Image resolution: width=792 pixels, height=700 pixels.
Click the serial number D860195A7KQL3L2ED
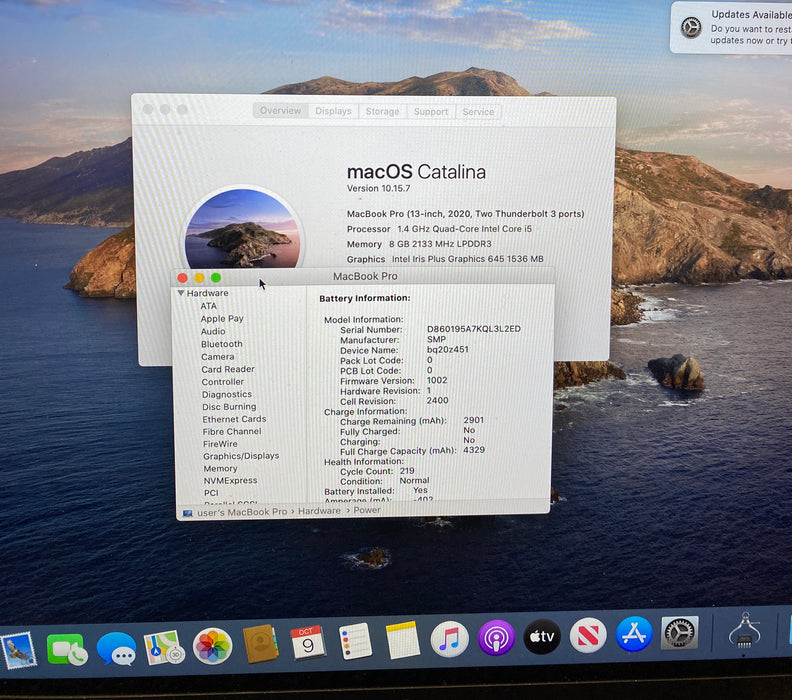point(474,329)
